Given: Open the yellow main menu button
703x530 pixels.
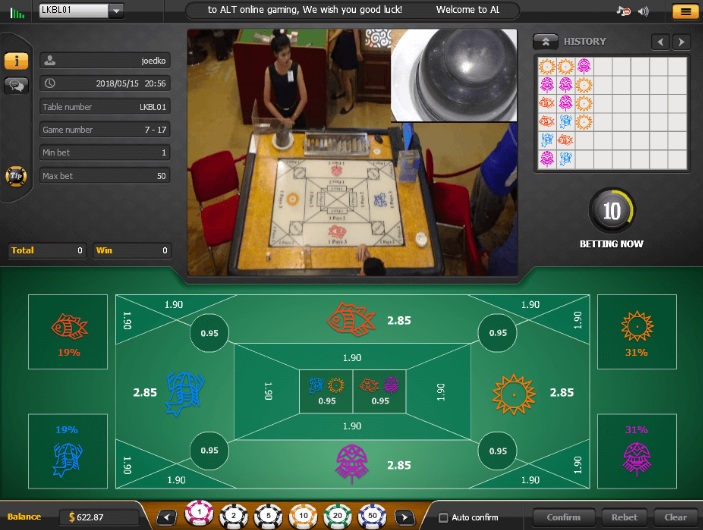Looking at the screenshot, I should (685, 12).
